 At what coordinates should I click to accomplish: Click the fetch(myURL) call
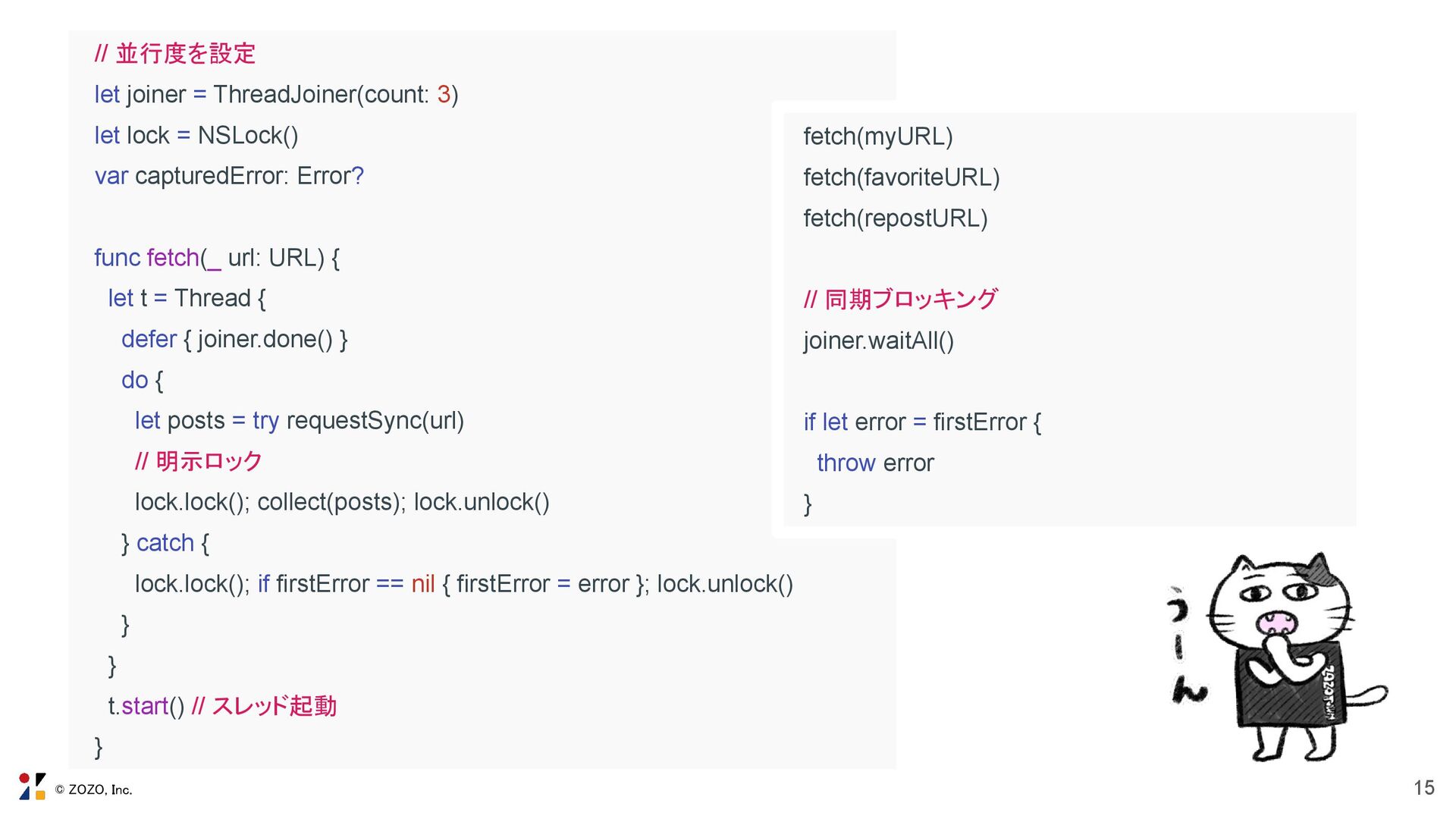878,136
